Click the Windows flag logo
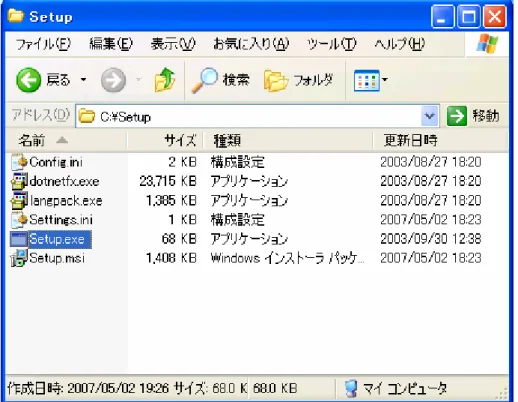Screen dimensions: 518x402 487,43
